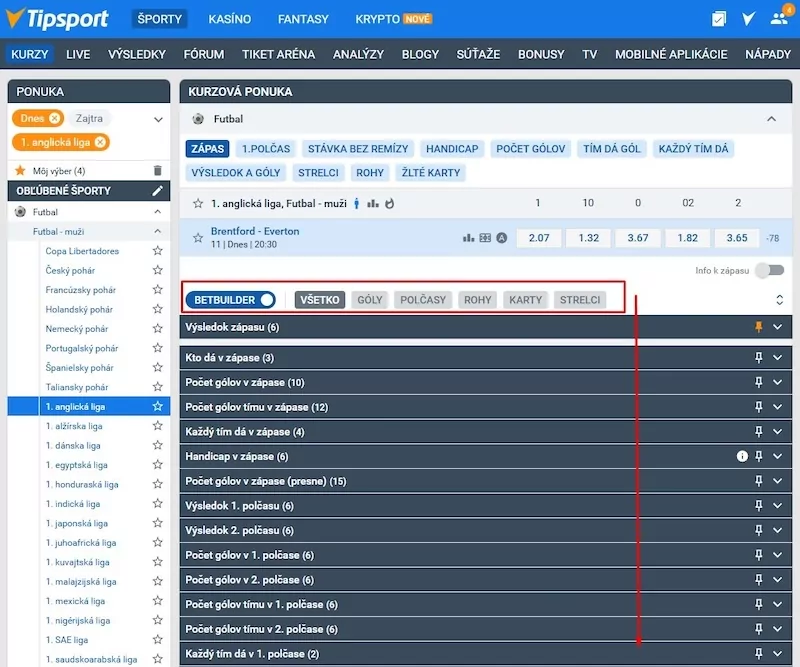This screenshot has width=800, height=667.
Task: Star the Brentford - Everton match
Action: [x=198, y=238]
